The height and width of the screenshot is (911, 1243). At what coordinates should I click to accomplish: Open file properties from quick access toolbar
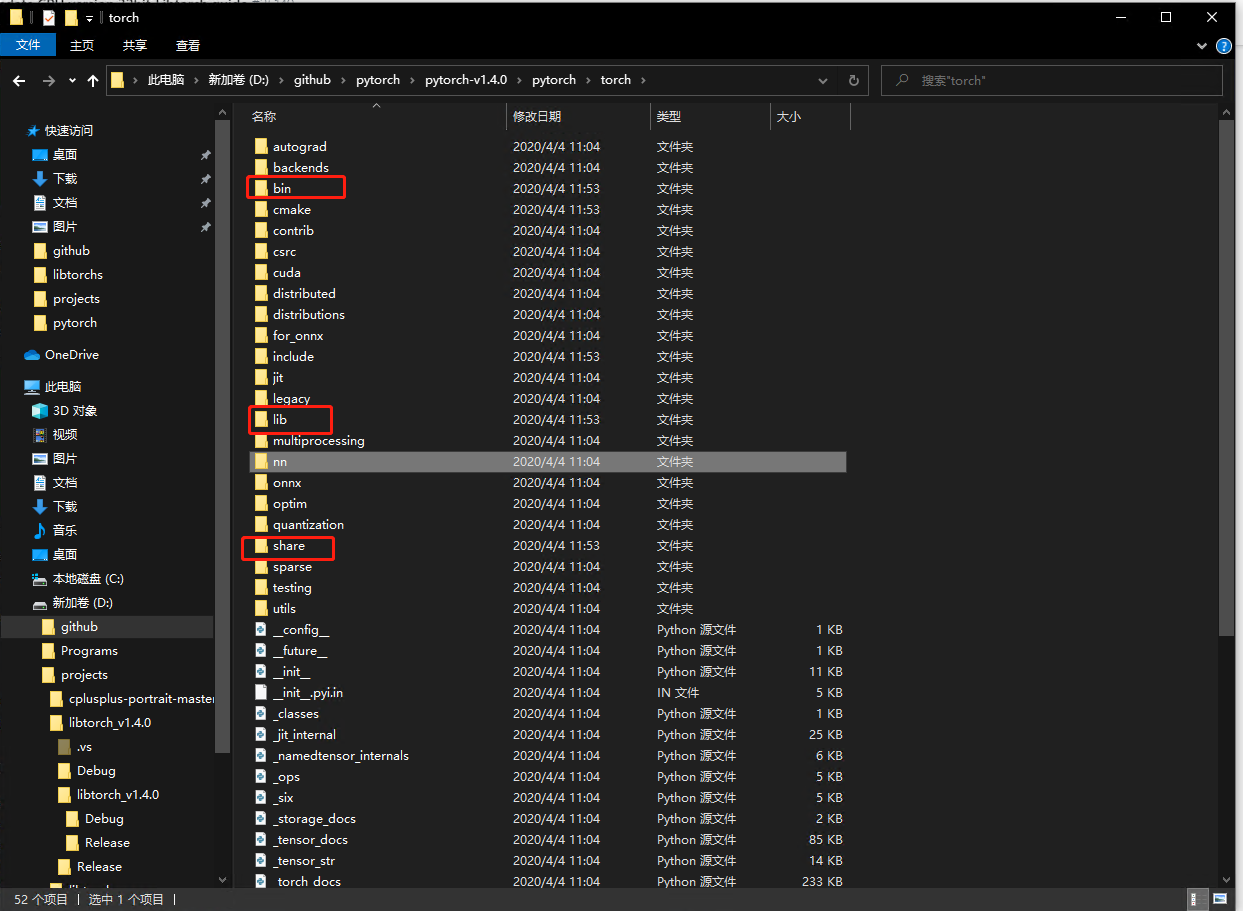[47, 17]
